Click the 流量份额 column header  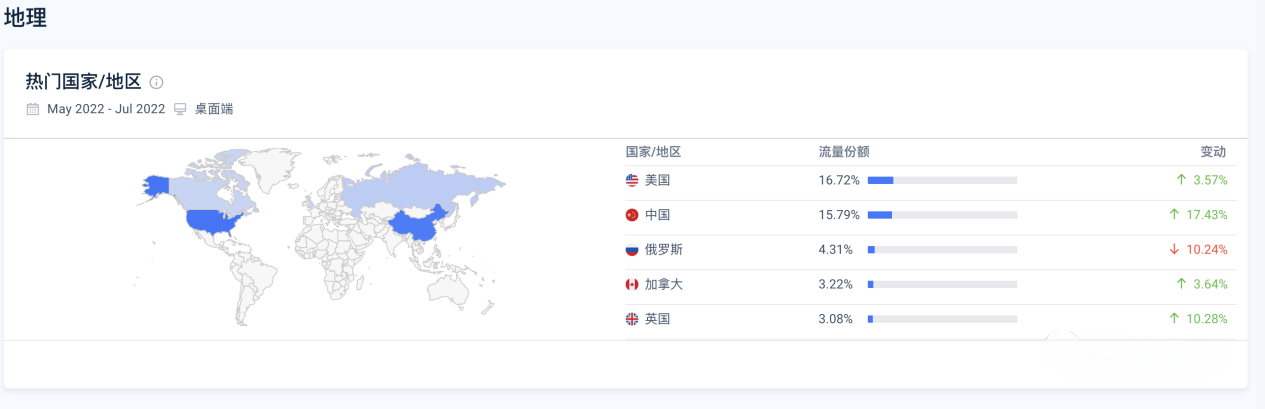point(844,152)
